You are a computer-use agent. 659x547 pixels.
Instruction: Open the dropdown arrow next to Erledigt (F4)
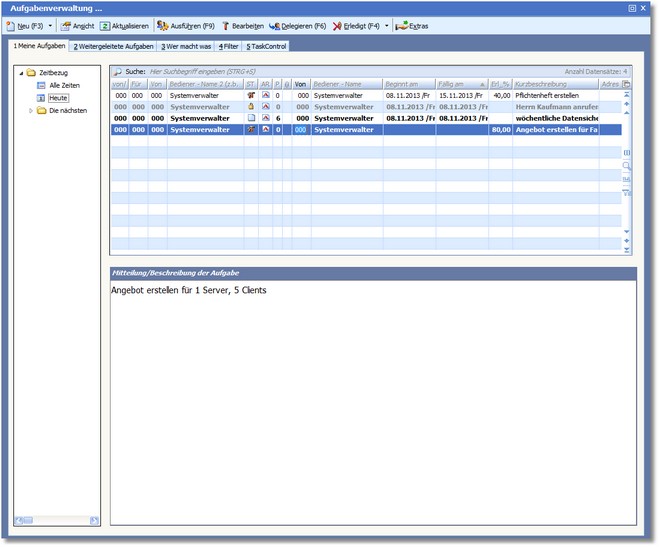point(386,26)
